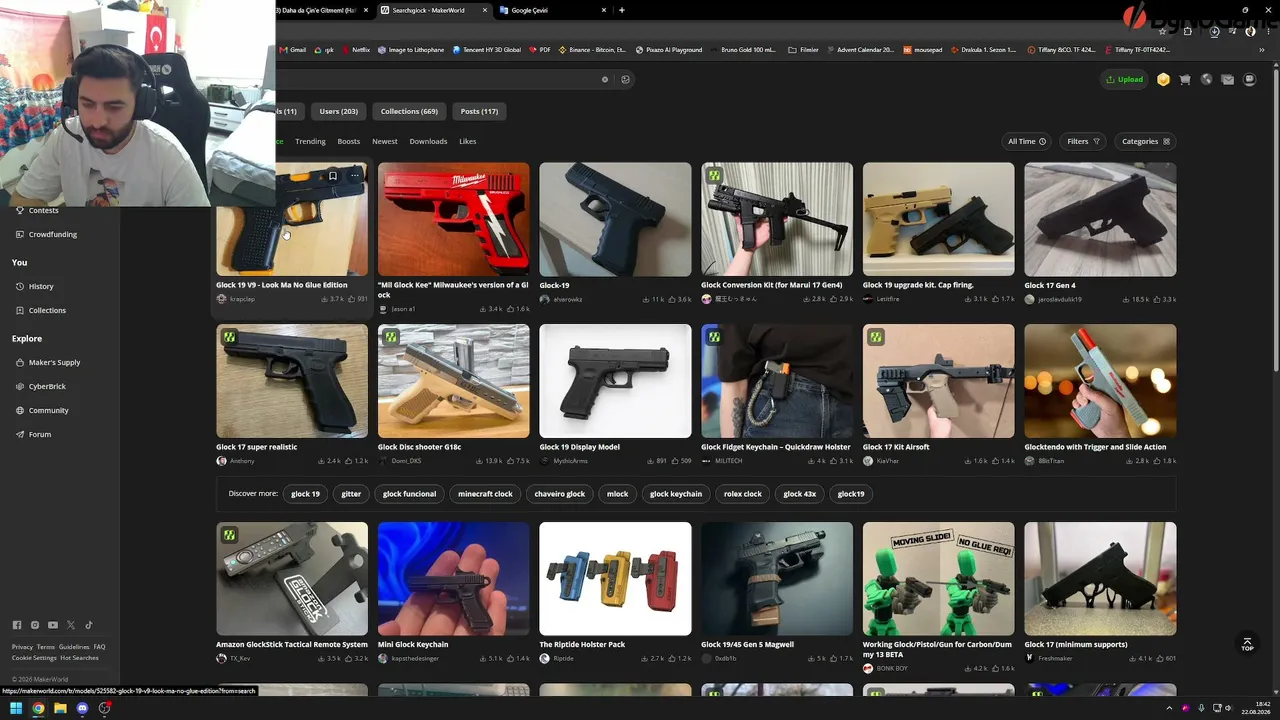Open Chrome downloads icon

pos(1214,31)
